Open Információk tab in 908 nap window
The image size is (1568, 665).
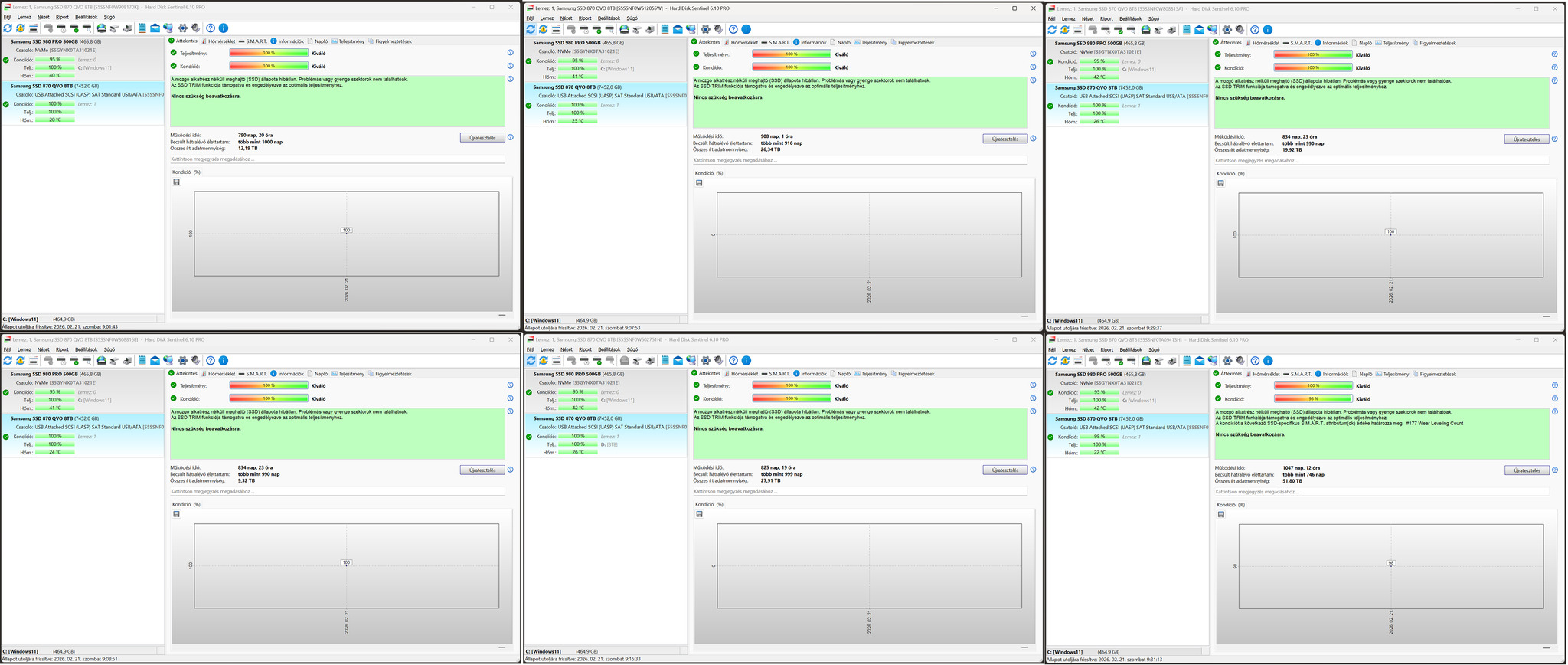point(809,42)
